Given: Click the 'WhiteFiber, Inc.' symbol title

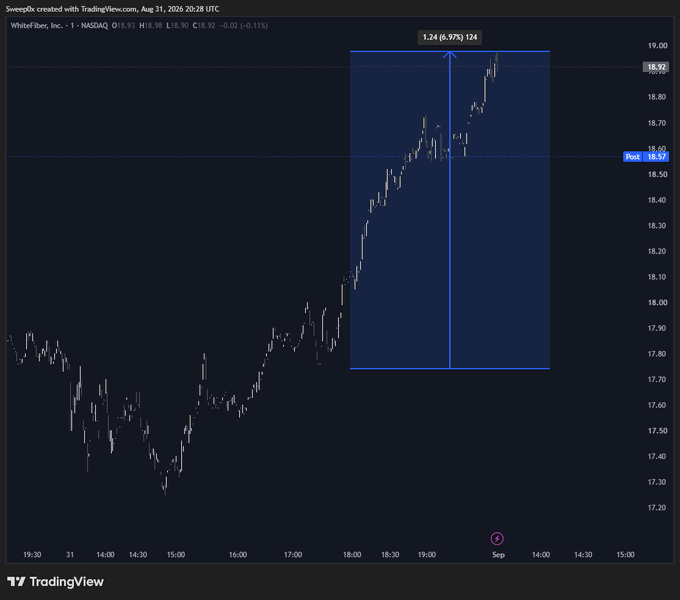Looking at the screenshot, I should tap(36, 26).
